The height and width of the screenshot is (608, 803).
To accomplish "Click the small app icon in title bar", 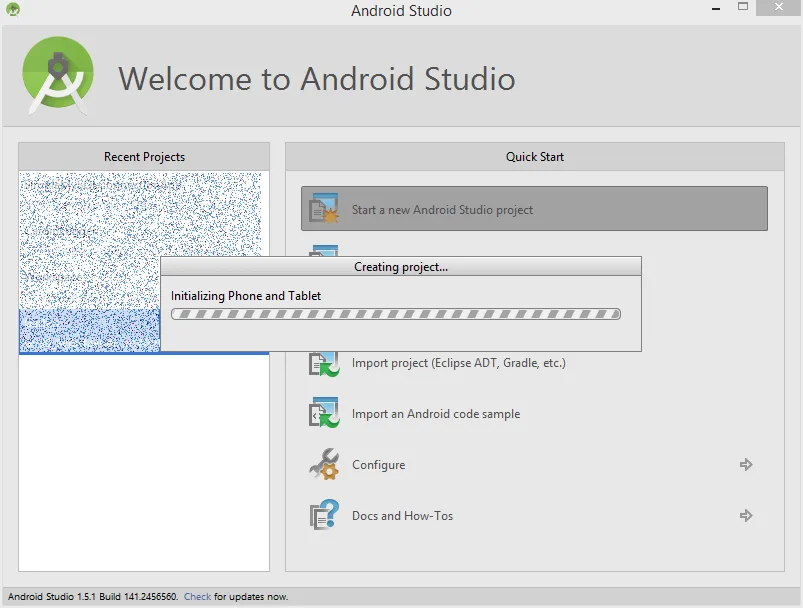I will point(12,10).
